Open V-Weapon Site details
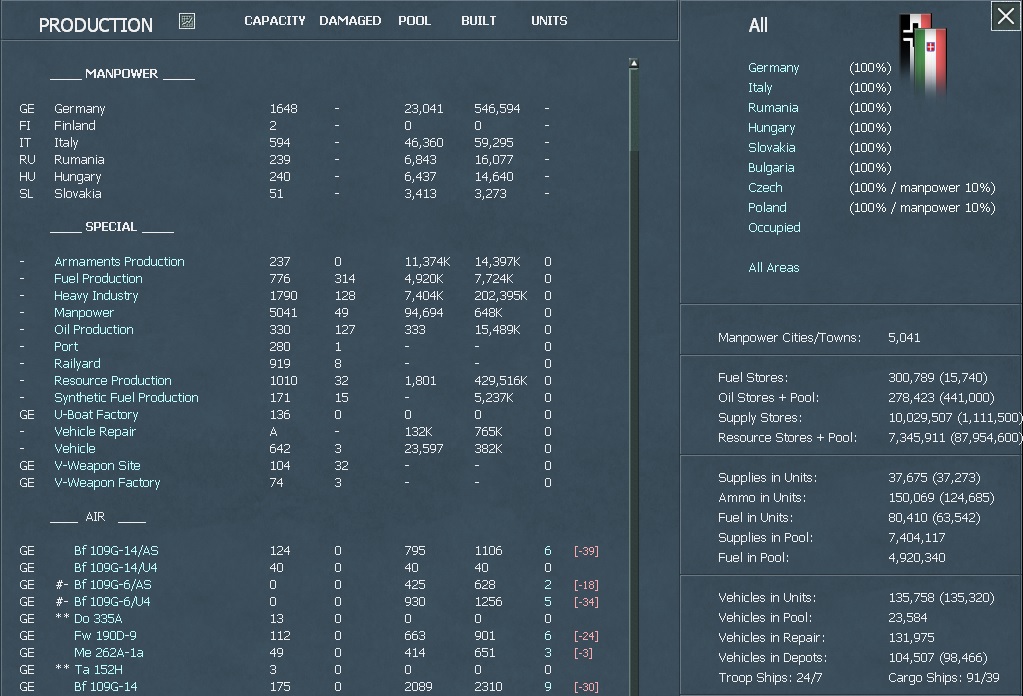This screenshot has height=696, width=1023. (x=97, y=465)
